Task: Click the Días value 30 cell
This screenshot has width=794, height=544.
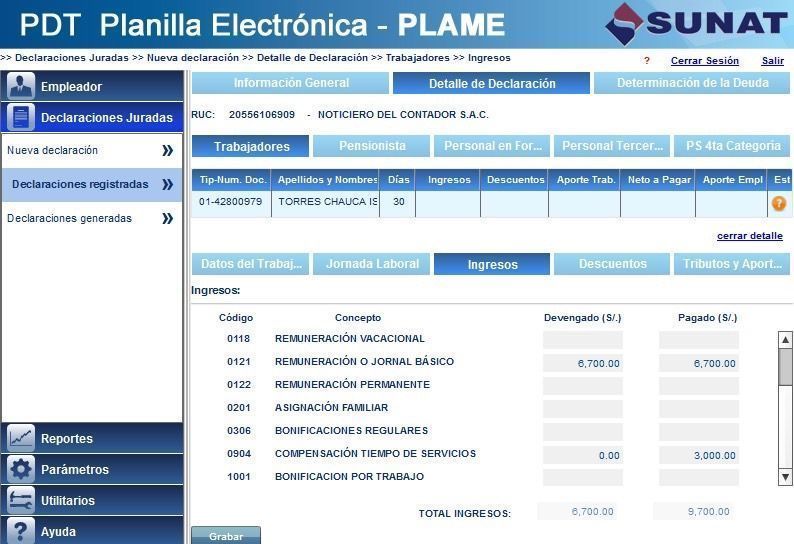Action: (397, 204)
